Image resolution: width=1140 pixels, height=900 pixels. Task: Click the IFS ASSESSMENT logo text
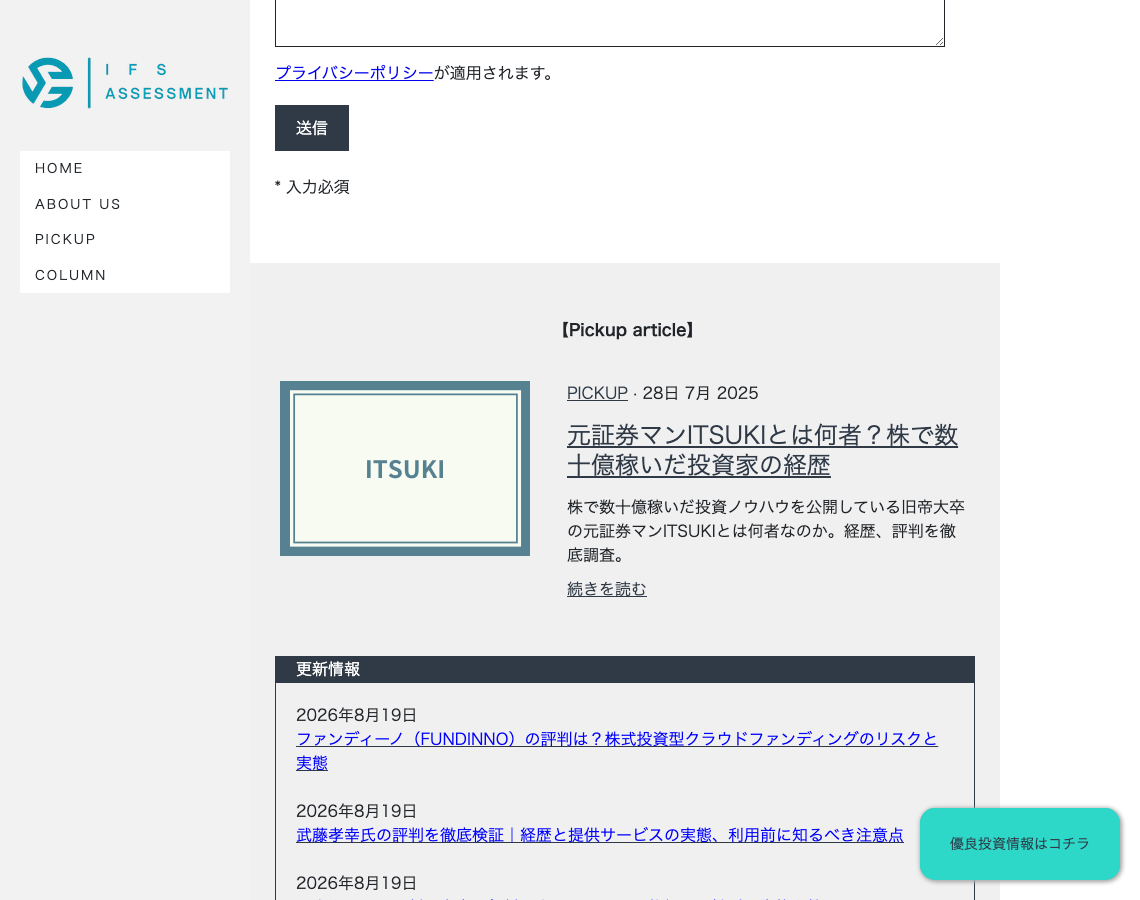click(166, 81)
